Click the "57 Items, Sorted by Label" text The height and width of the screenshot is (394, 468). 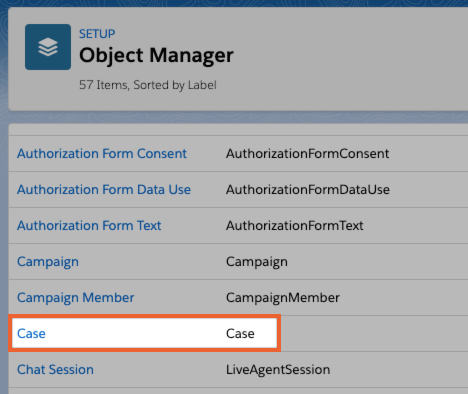[148, 85]
